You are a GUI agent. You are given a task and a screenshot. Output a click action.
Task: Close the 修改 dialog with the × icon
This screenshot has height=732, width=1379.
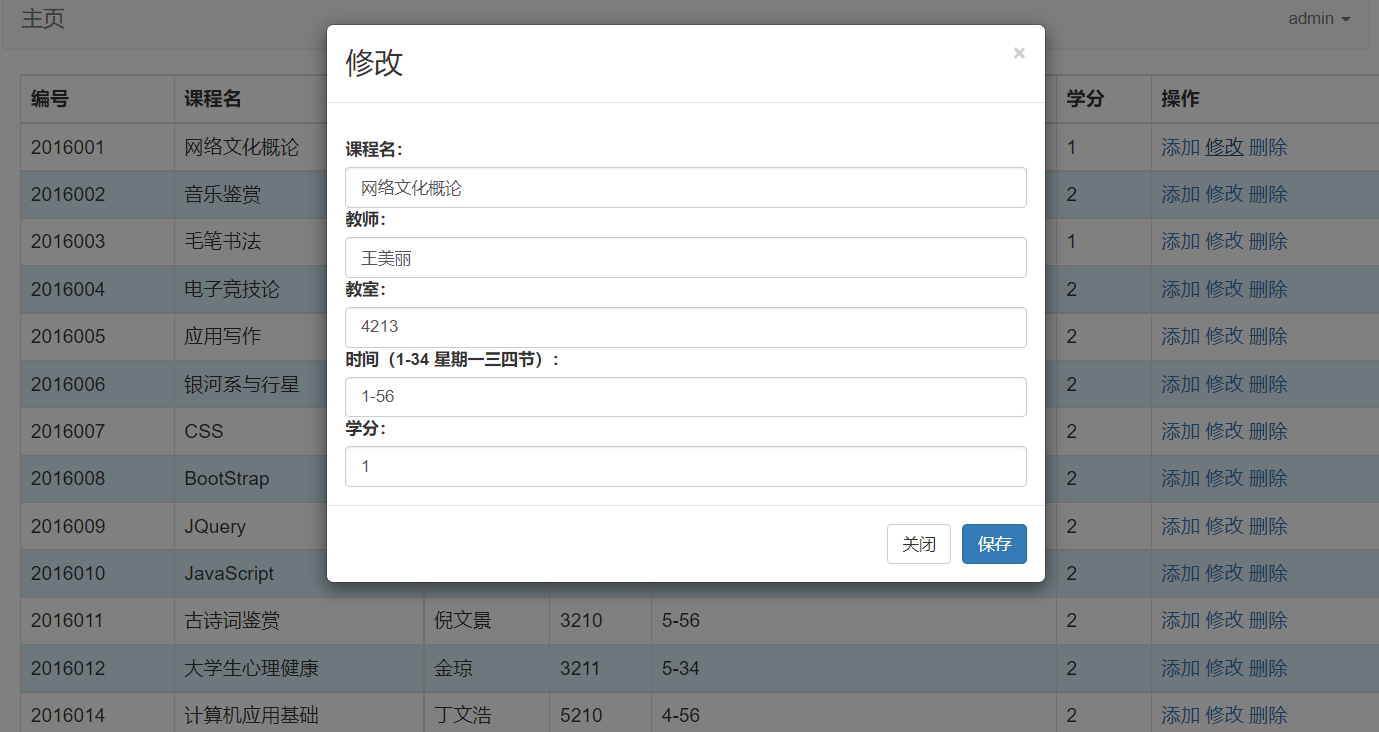[x=1019, y=53]
